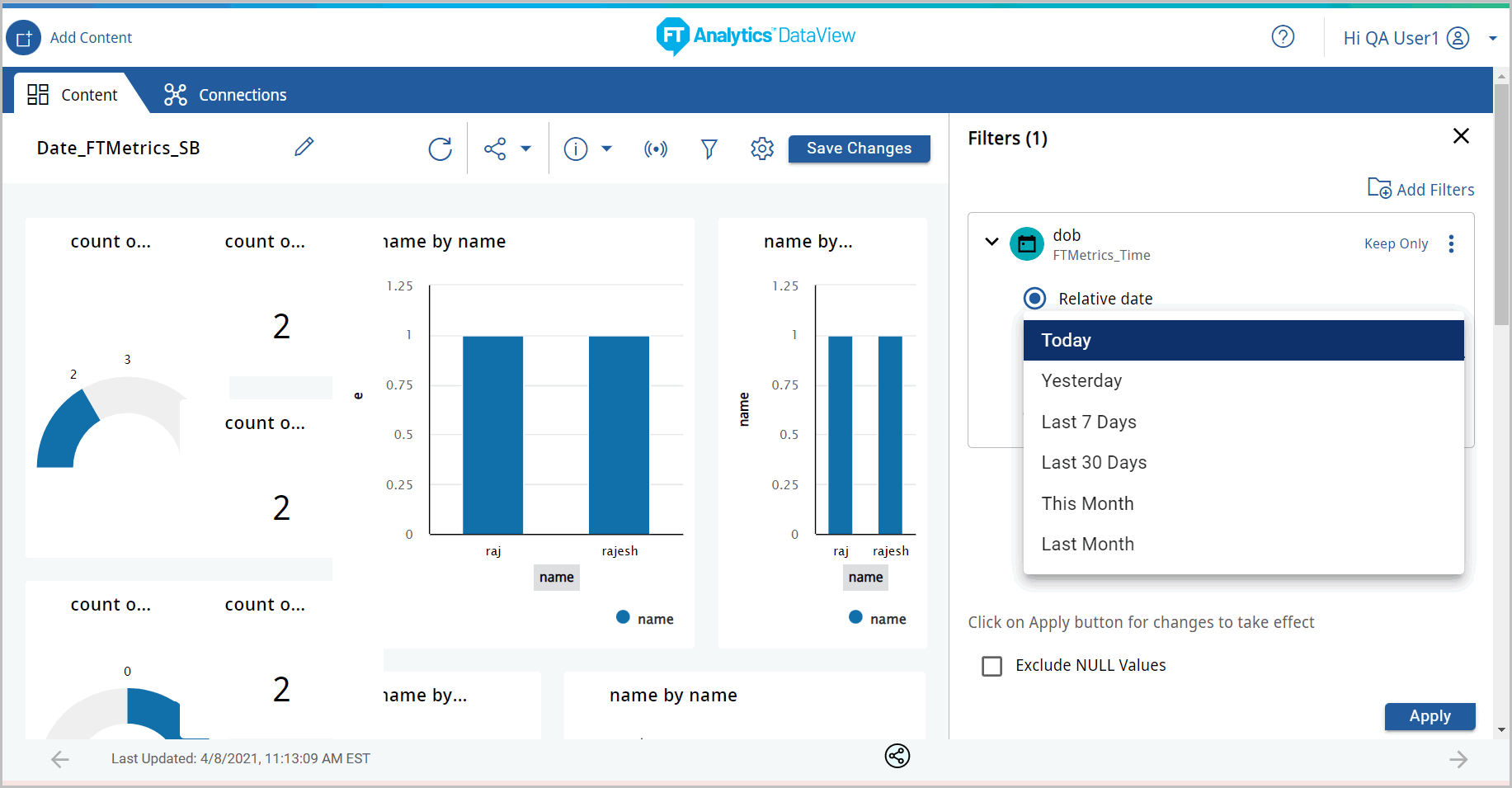
Task: Refresh the dashboard with the reload icon
Action: [440, 149]
